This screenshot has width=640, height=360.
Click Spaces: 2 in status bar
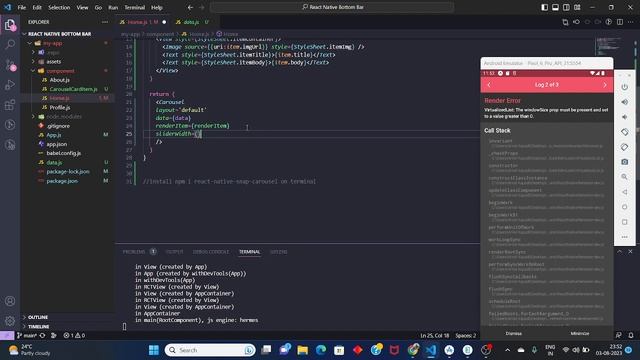point(466,336)
